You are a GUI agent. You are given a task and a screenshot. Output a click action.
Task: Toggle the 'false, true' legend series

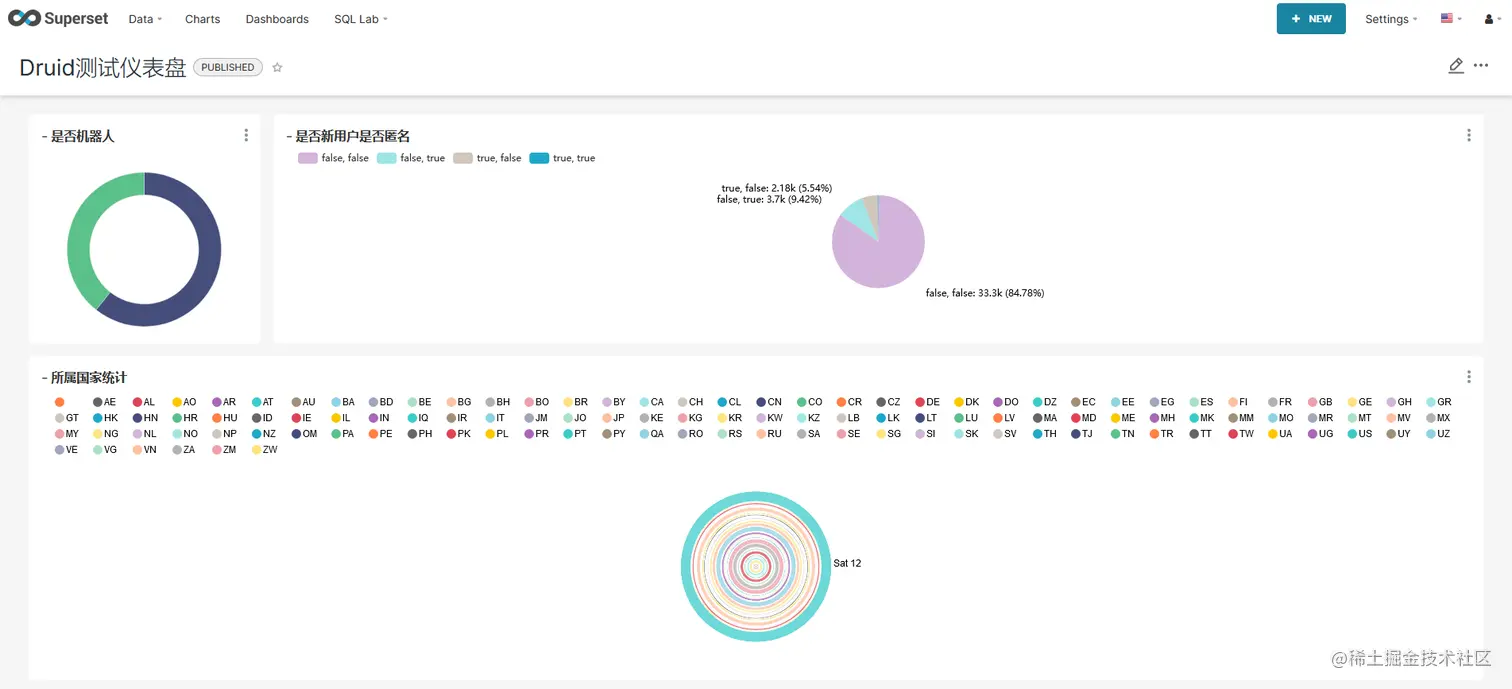point(411,158)
